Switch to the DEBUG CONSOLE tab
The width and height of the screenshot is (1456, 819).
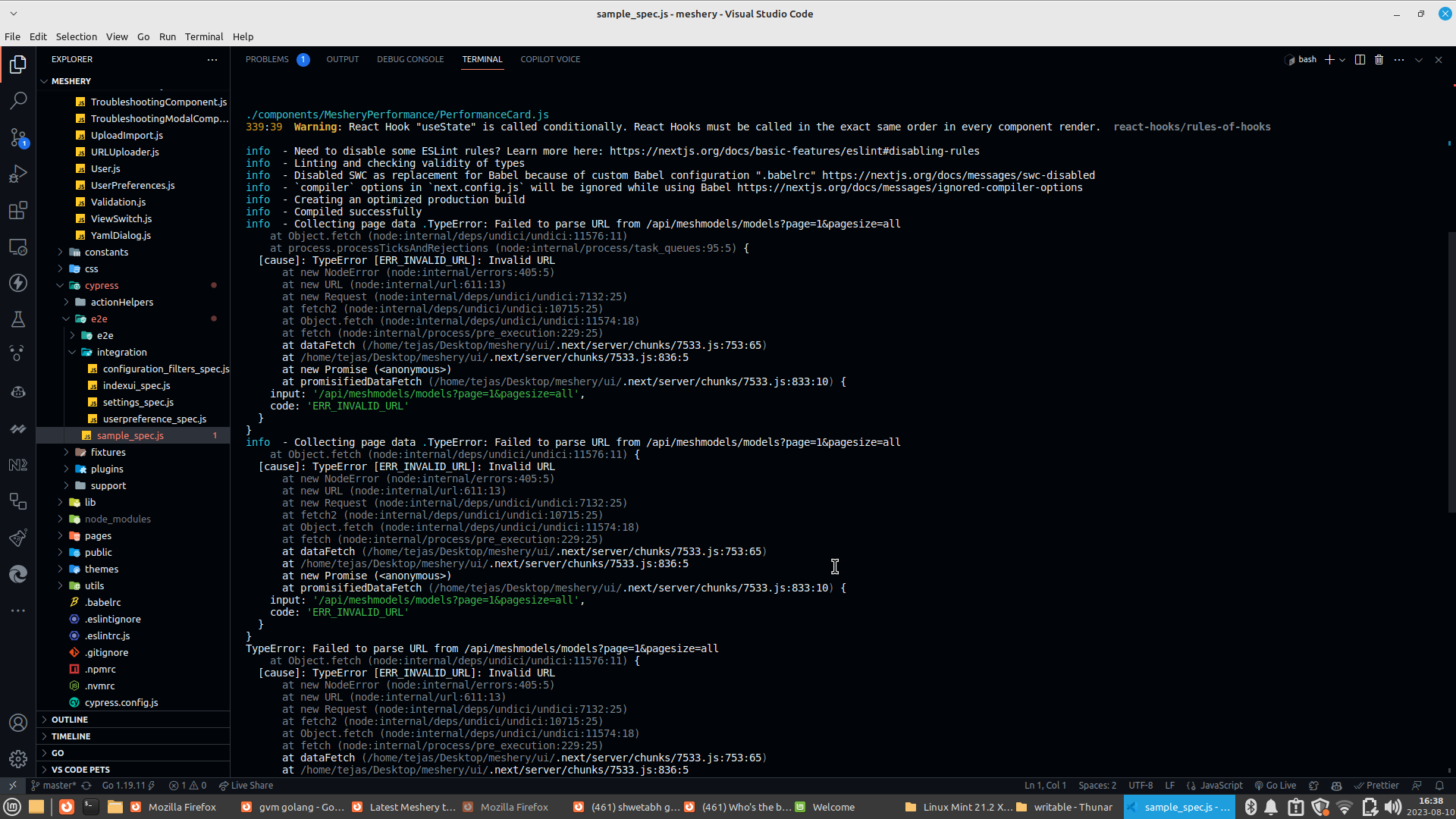410,59
